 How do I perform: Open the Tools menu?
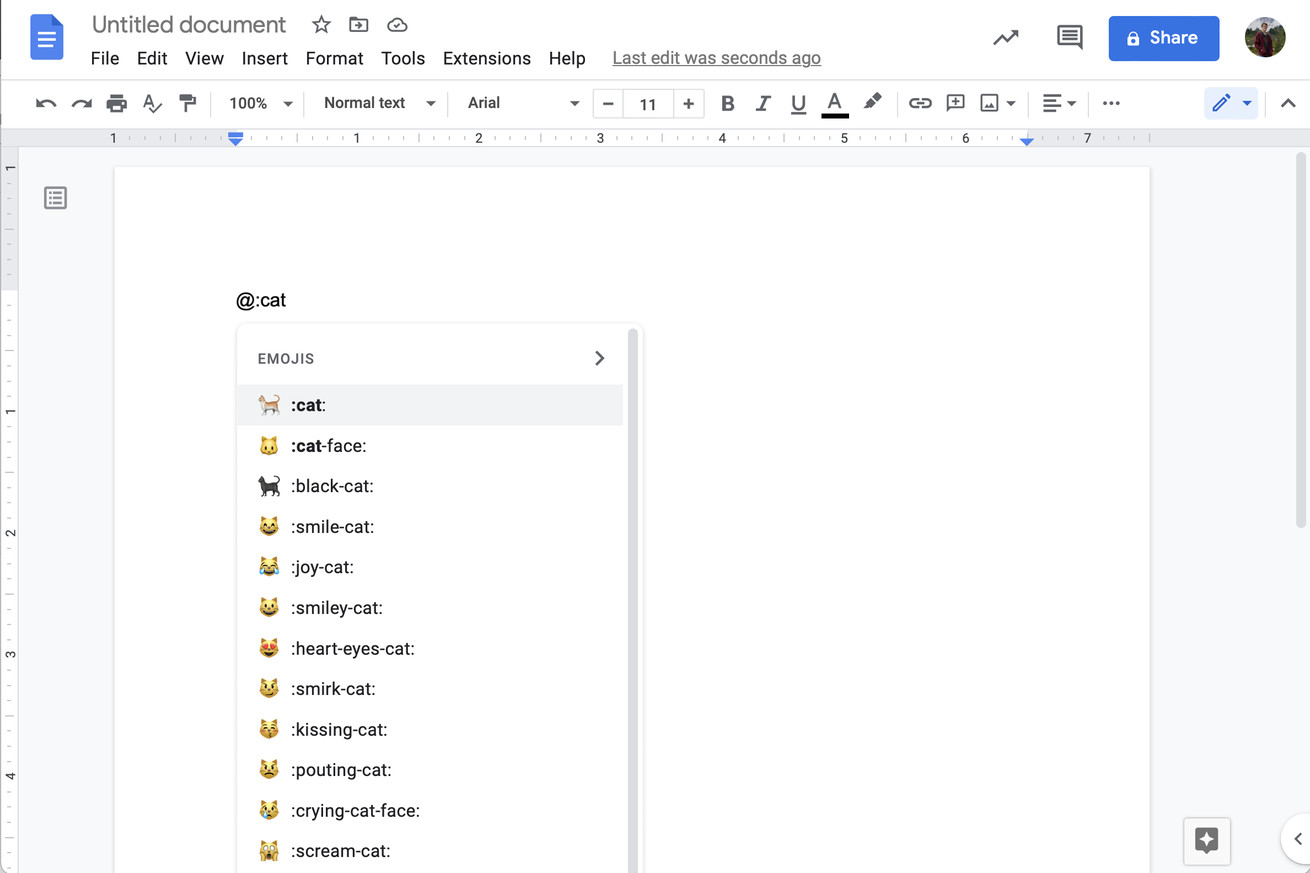coord(403,58)
